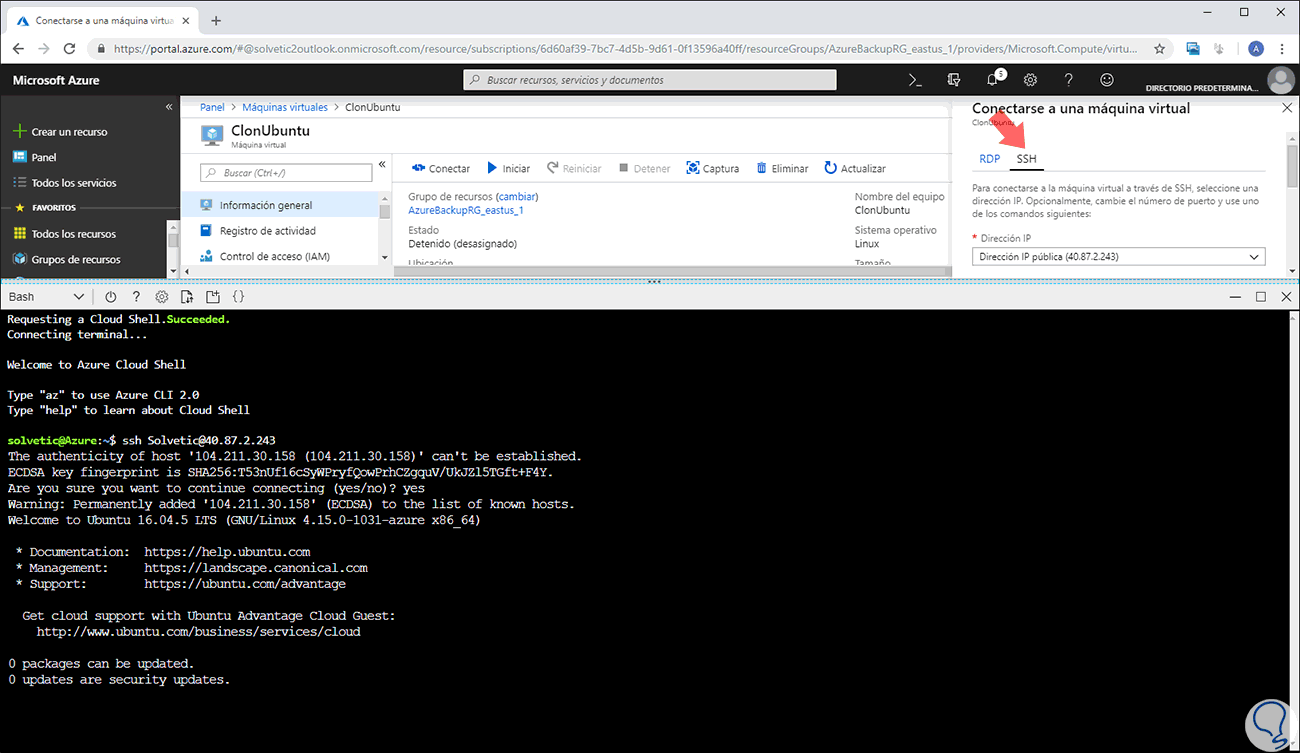Switch to the RDP tab
The height and width of the screenshot is (753, 1300).
[989, 159]
